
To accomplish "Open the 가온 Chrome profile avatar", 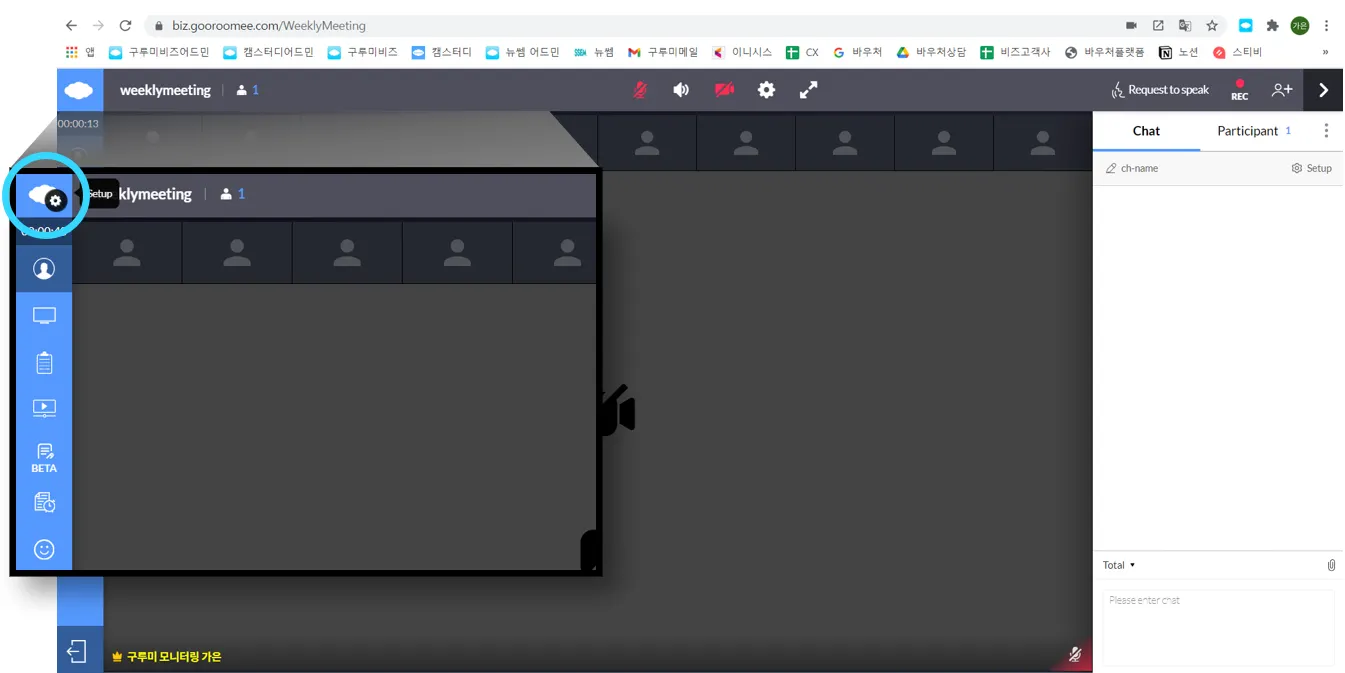I will 1299,25.
